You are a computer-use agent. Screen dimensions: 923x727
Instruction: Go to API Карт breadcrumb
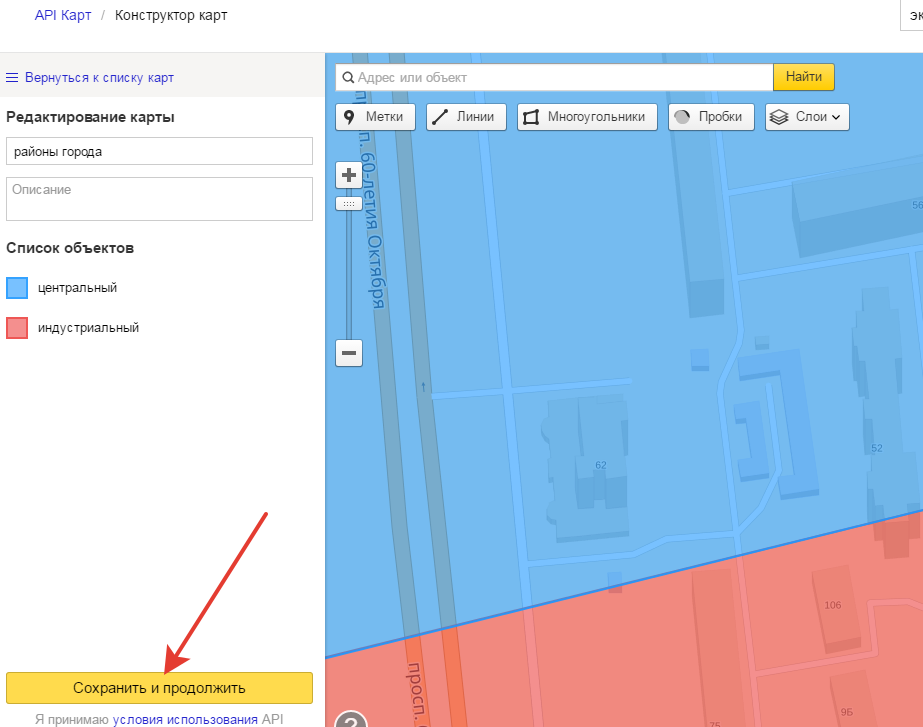(63, 16)
